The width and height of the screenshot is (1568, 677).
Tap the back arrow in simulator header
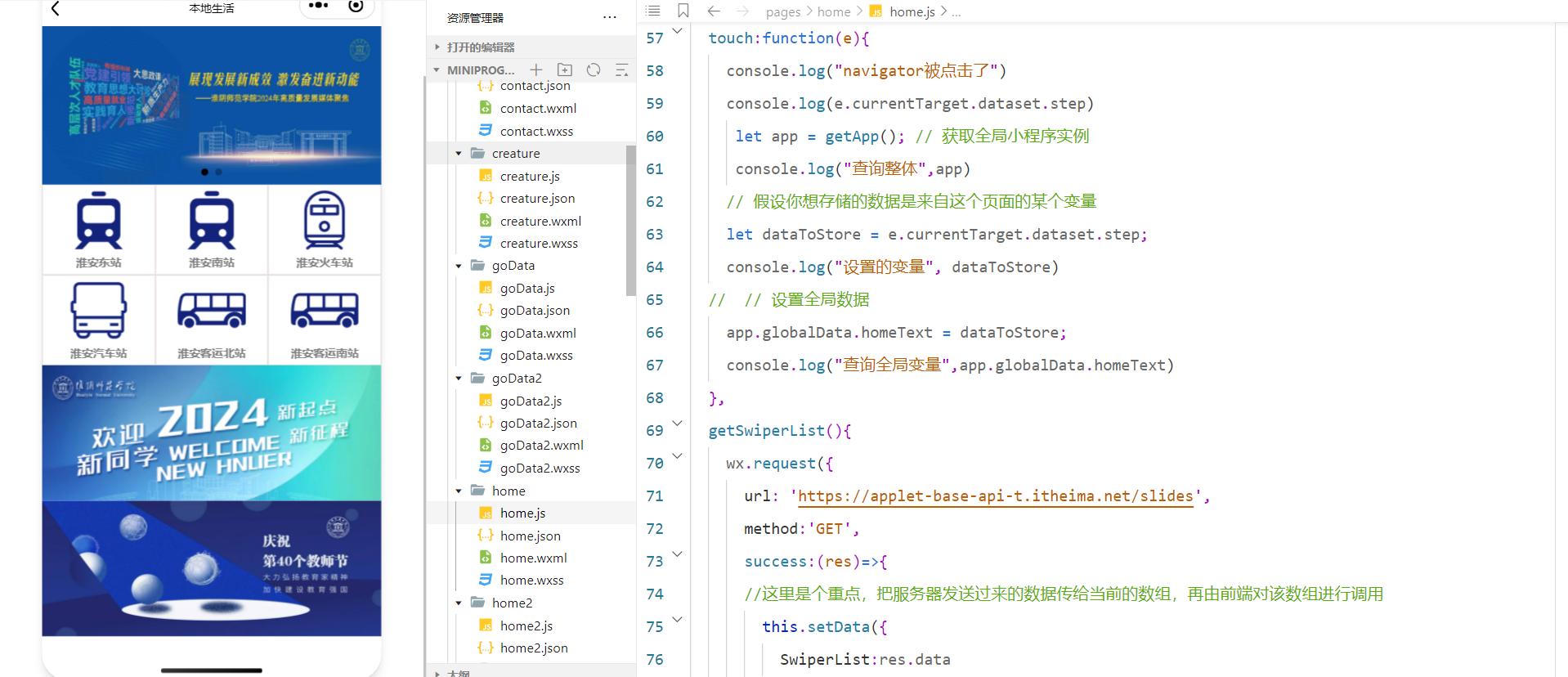[x=56, y=9]
